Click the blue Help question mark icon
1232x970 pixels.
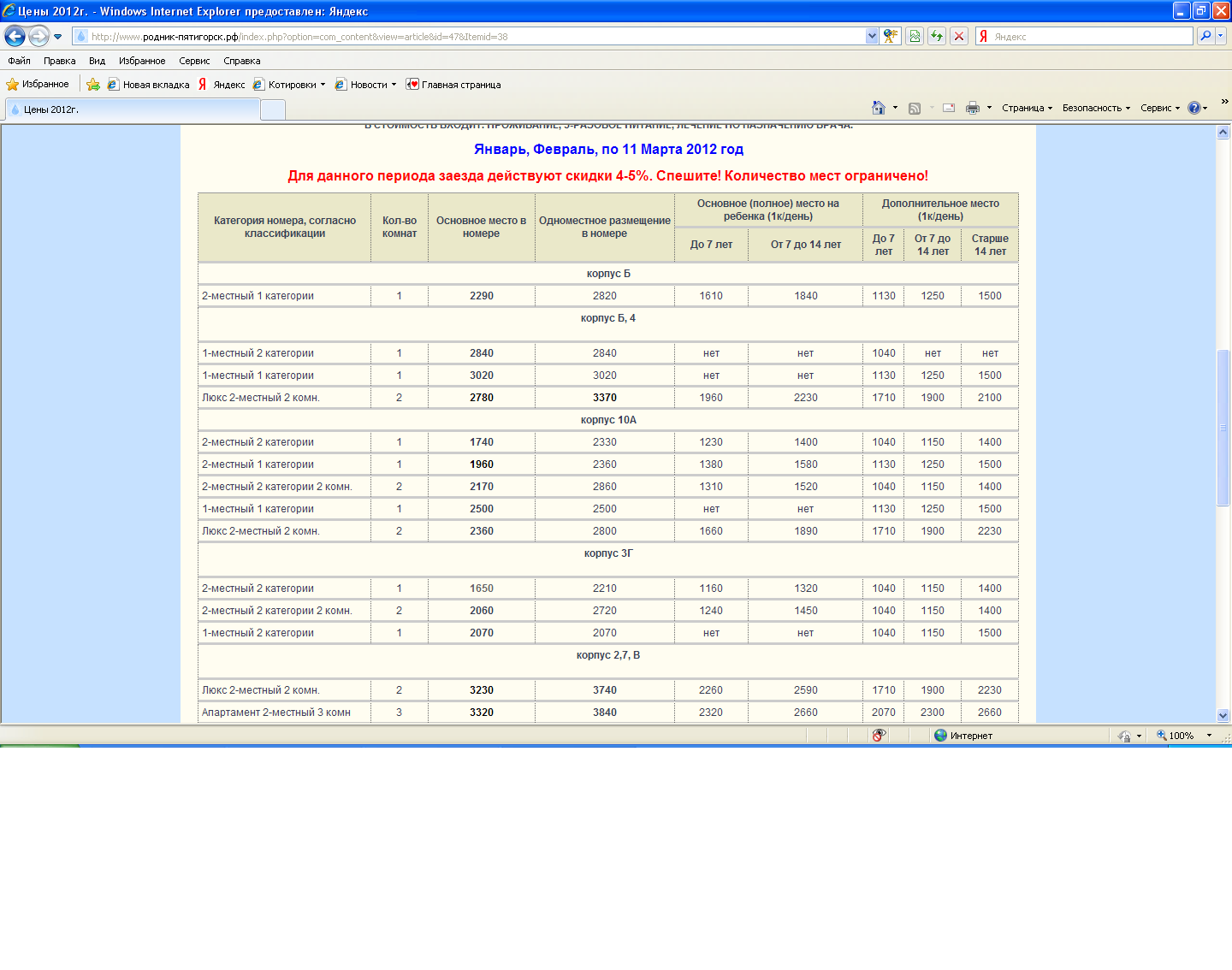[x=1194, y=108]
